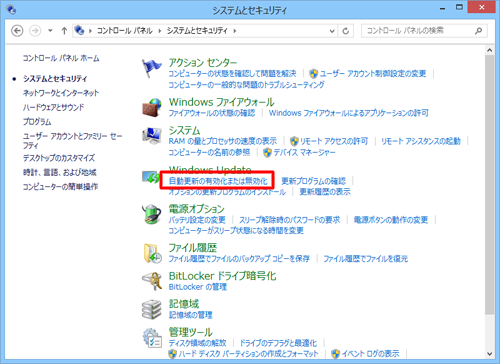Click the File History folder icon
Screen dimensions: 500x364
click(x=152, y=253)
